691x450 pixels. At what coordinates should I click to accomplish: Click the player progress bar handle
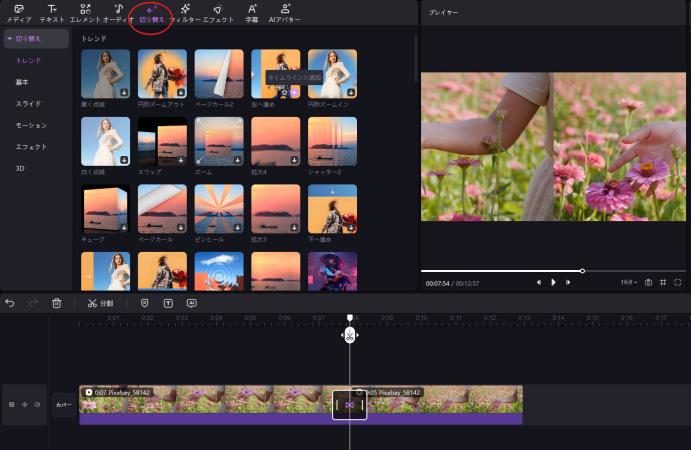583,270
